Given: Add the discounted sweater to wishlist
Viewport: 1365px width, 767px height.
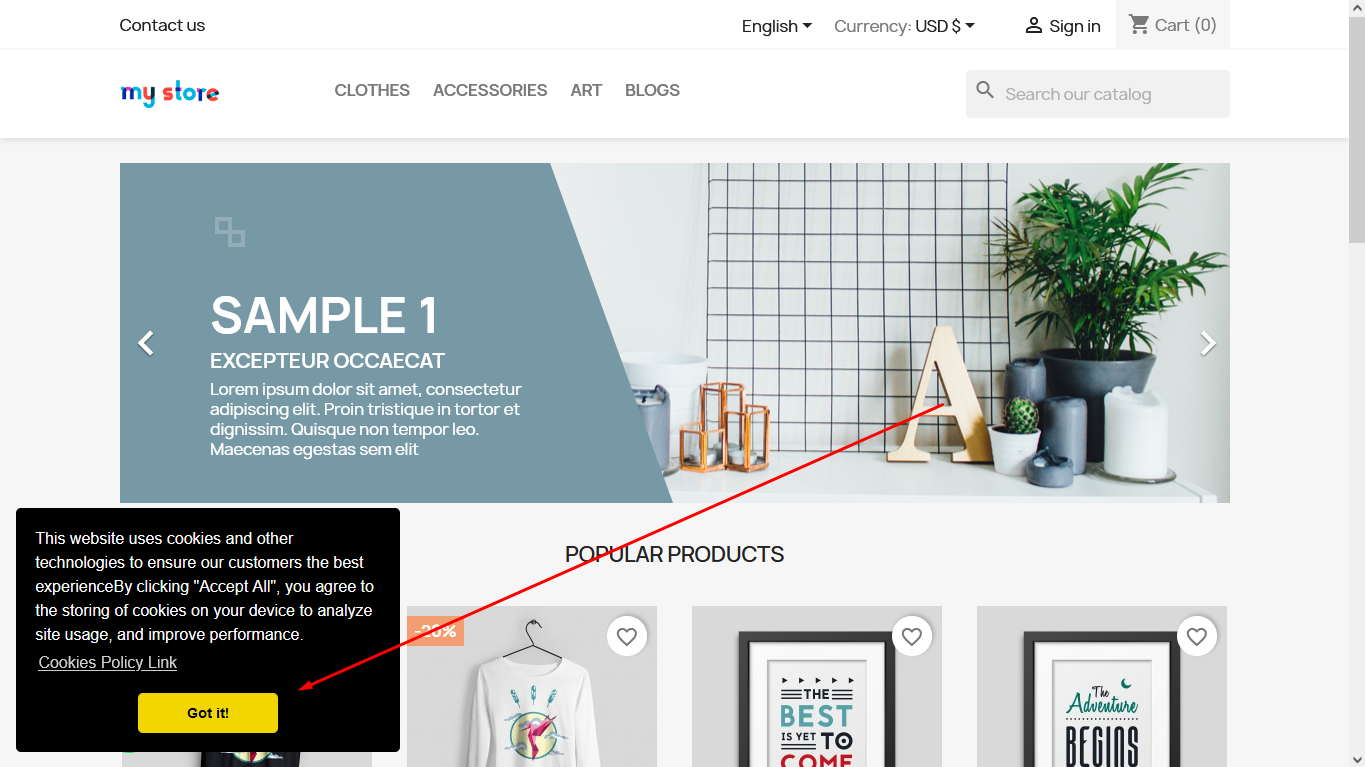Looking at the screenshot, I should point(627,636).
